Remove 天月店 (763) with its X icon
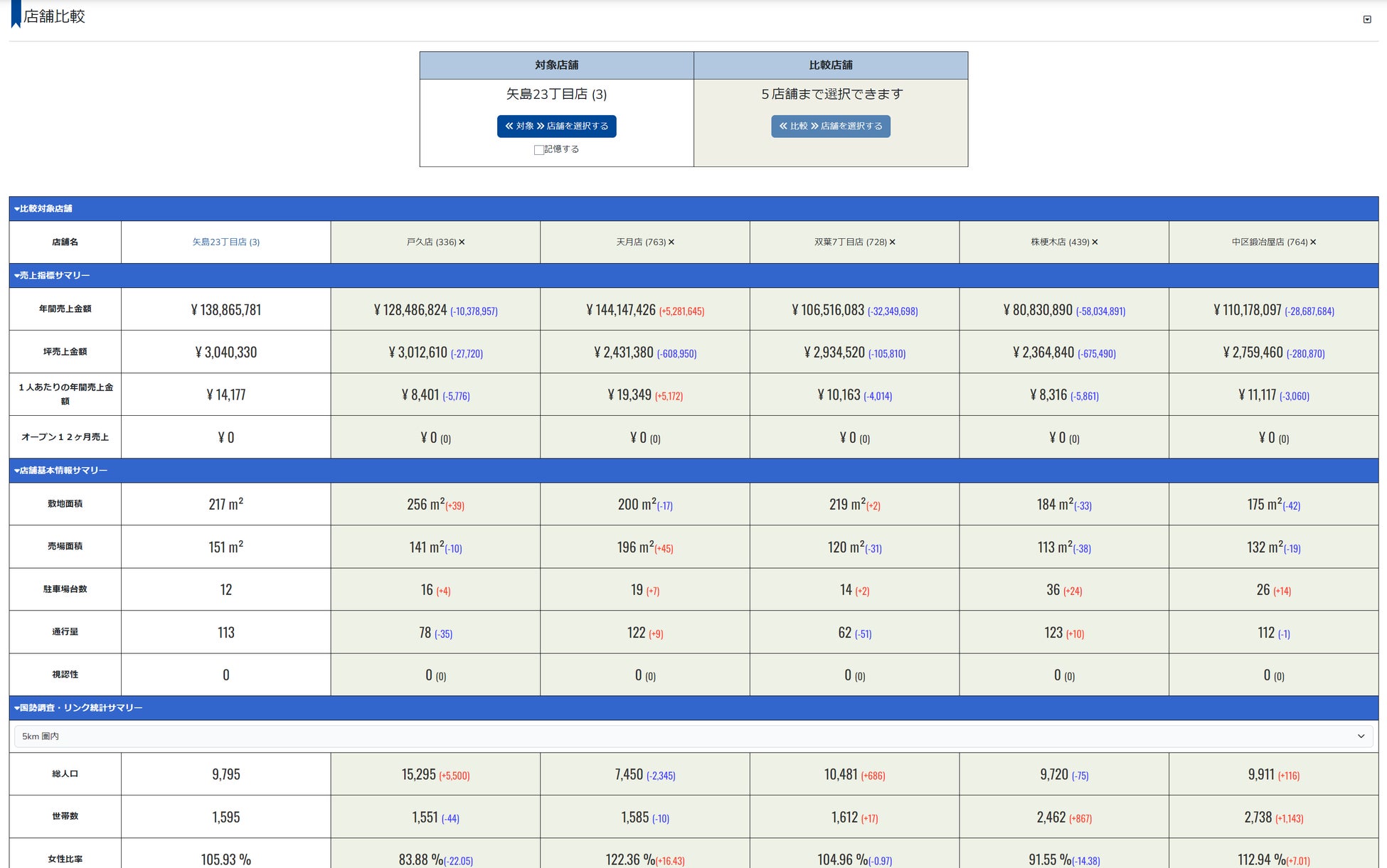The image size is (1387, 868). click(671, 242)
